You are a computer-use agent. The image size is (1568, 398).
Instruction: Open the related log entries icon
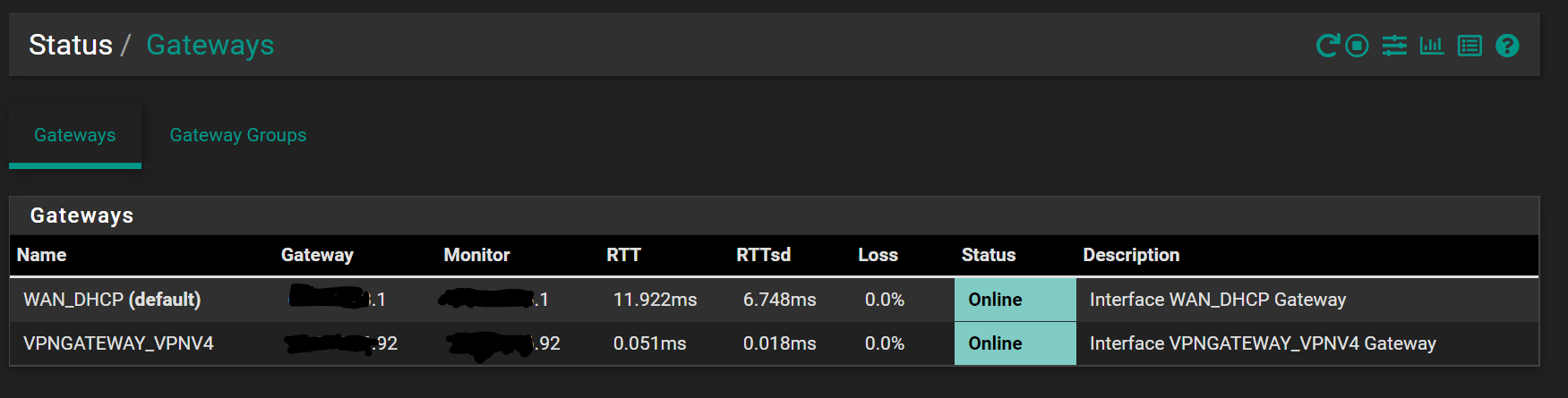(x=1469, y=46)
